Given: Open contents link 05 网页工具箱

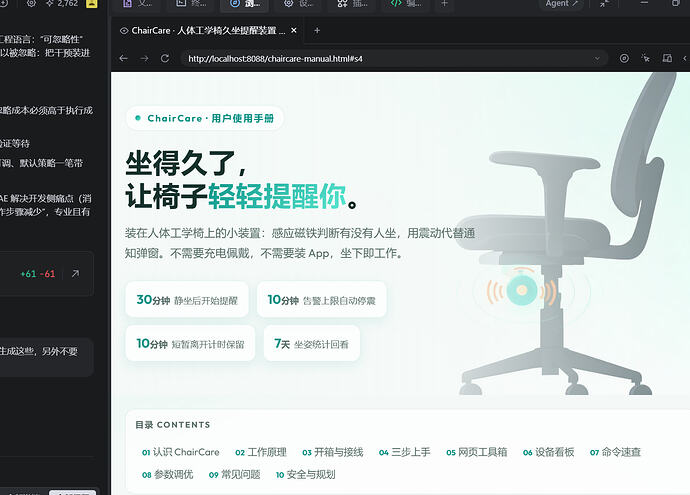Looking at the screenshot, I should coord(477,452).
